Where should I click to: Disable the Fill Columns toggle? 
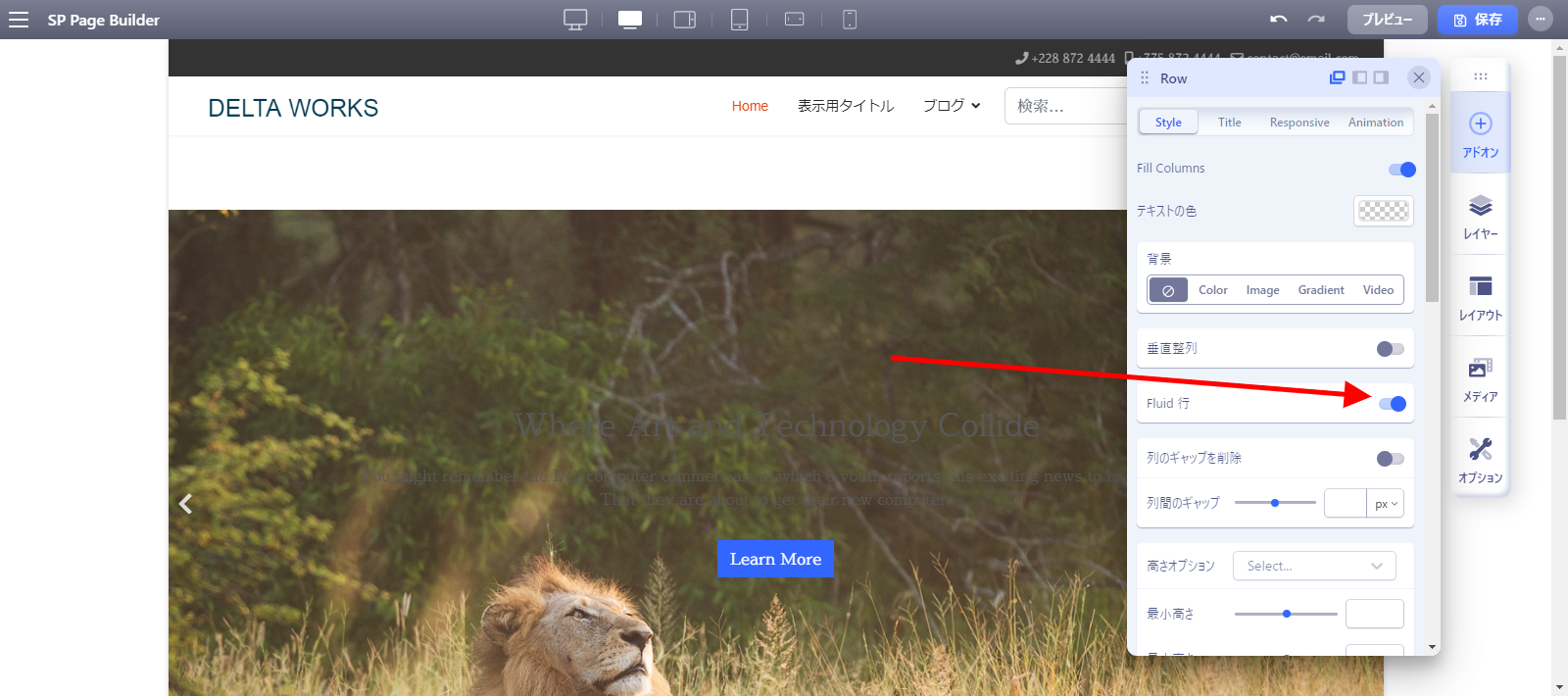(1401, 170)
